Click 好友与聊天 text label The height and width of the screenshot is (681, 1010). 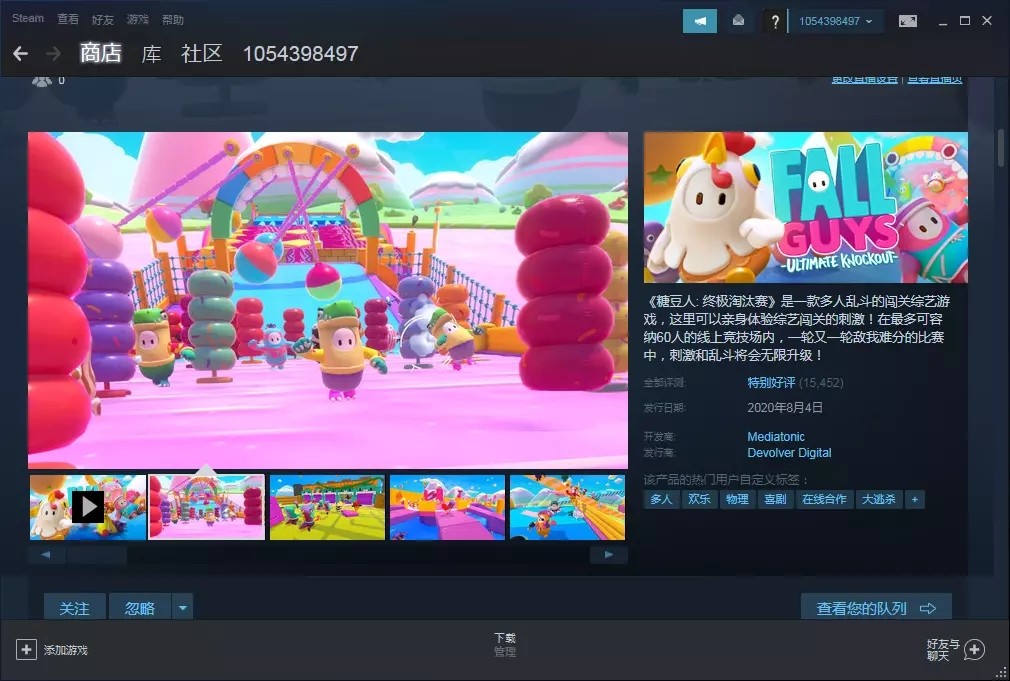click(943, 650)
